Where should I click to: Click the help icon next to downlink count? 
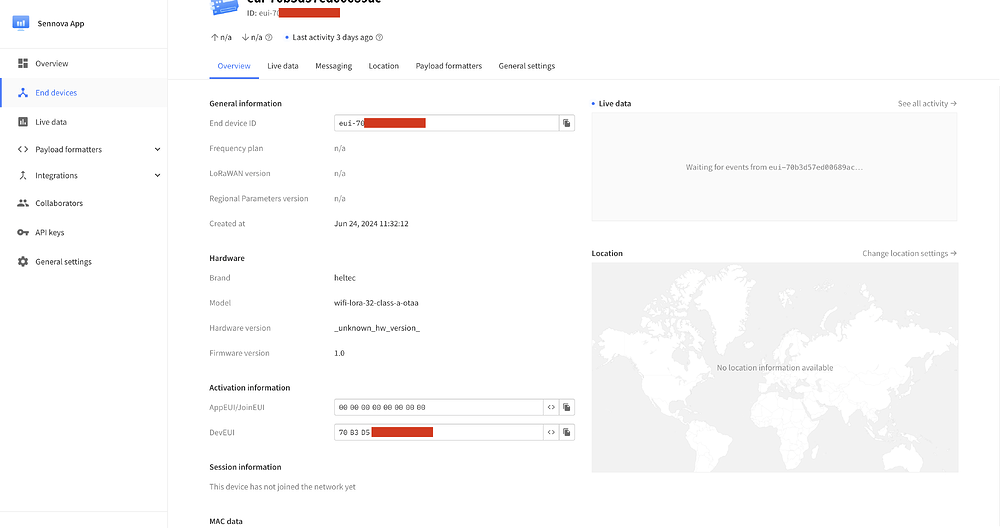click(x=268, y=38)
